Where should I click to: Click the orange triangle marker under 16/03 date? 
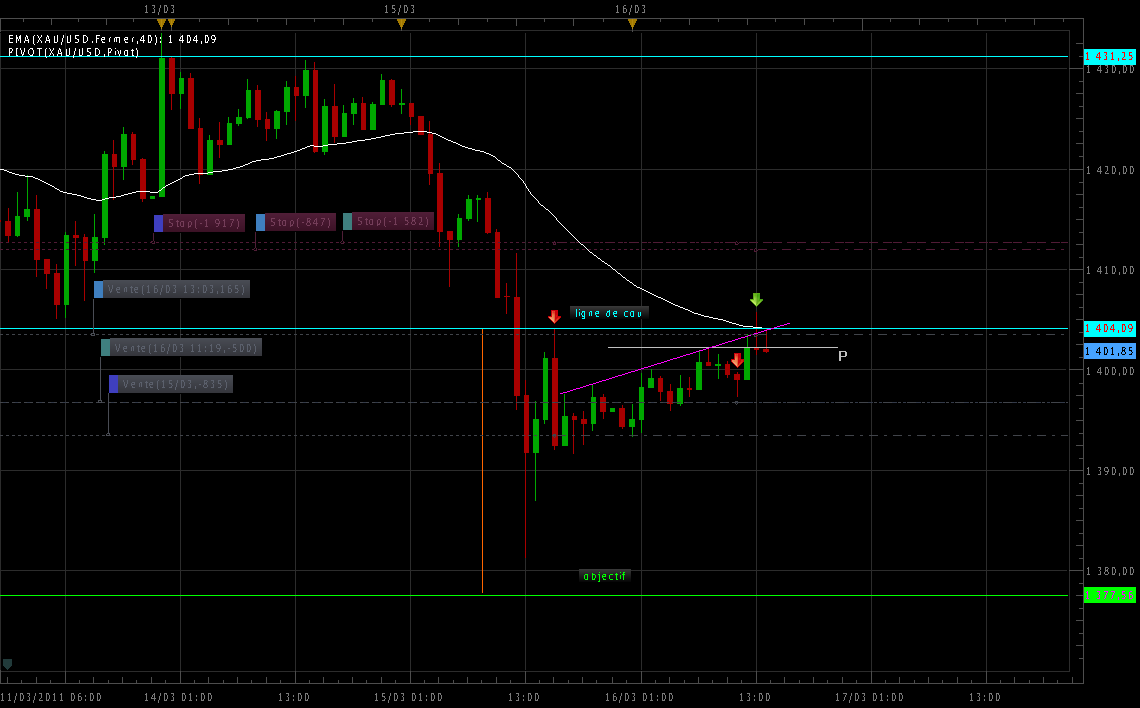631,23
